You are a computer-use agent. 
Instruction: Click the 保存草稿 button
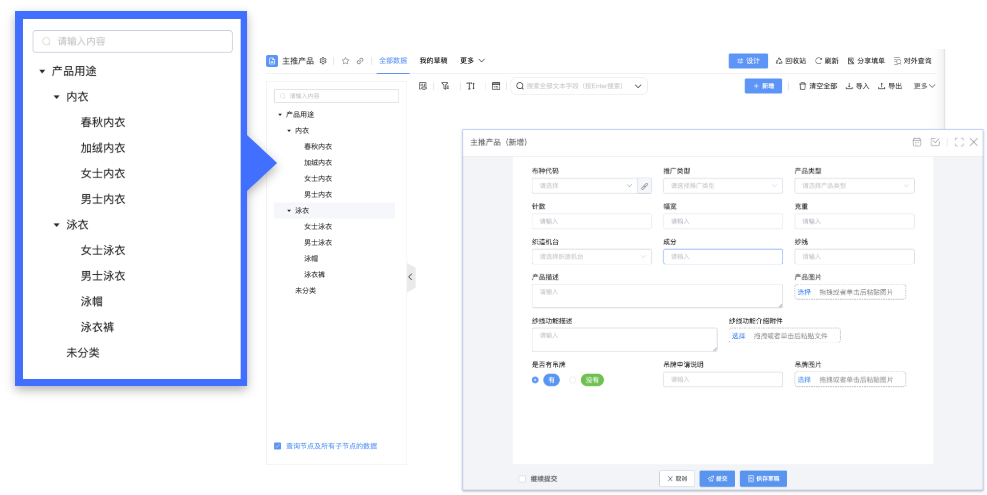coord(764,479)
